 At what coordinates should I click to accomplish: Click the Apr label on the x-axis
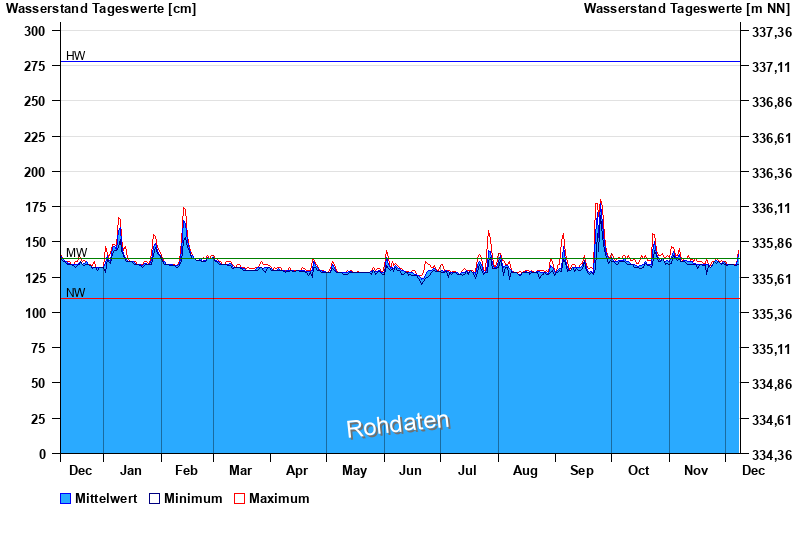pyautogui.click(x=297, y=470)
